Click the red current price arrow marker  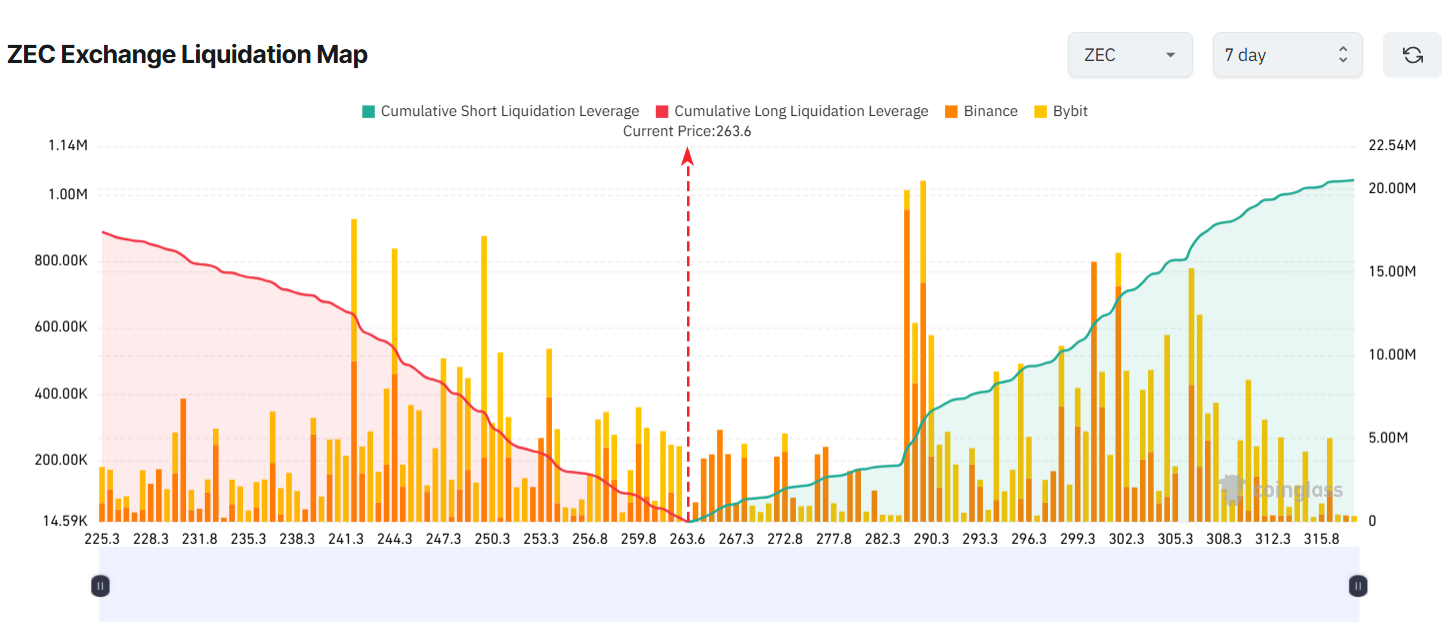688,156
